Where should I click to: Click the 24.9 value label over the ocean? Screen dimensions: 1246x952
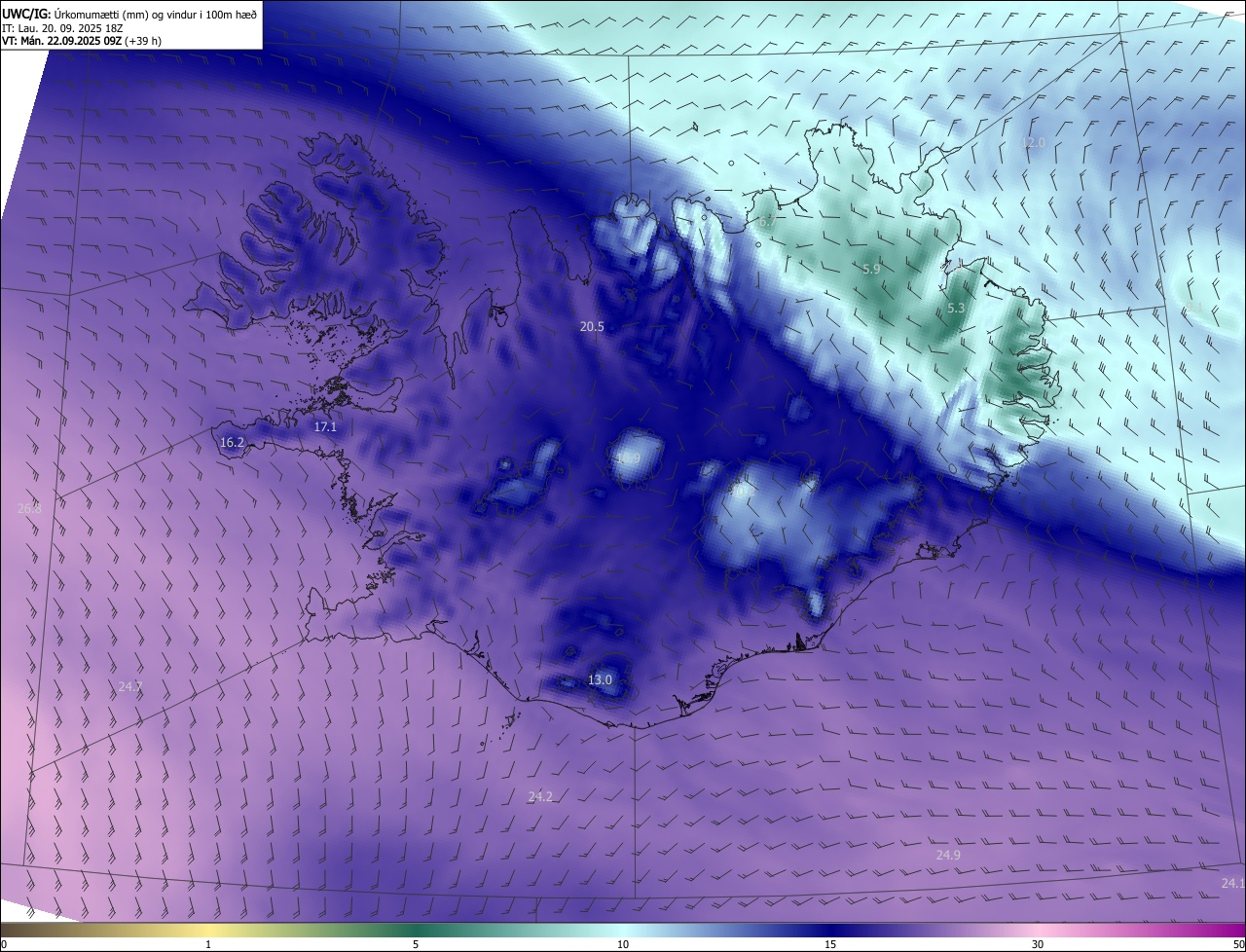948,855
